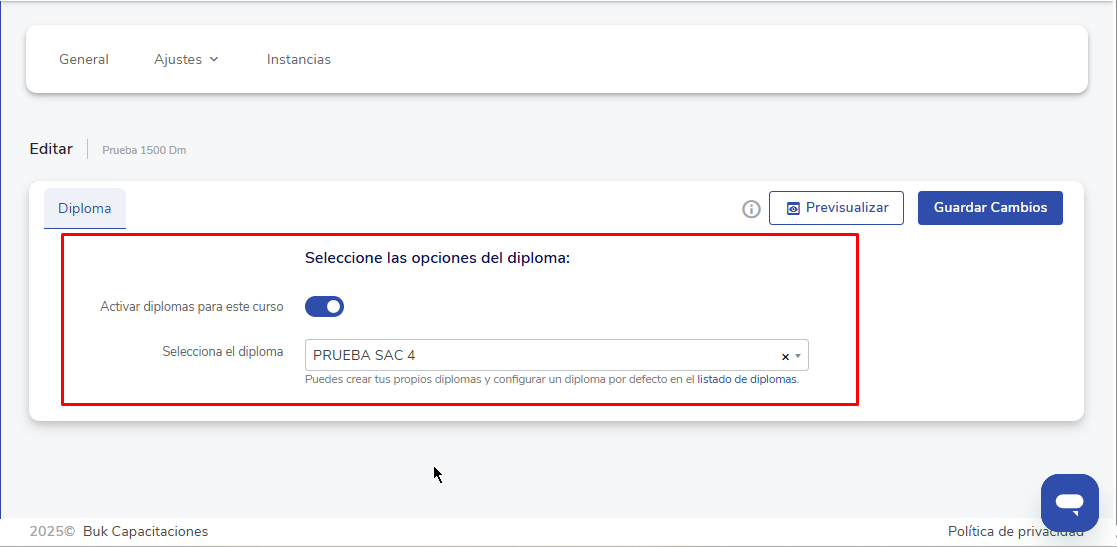Screen dimensions: 1117x547
Task: Open the chat support bubble widget
Action: pyautogui.click(x=1069, y=502)
